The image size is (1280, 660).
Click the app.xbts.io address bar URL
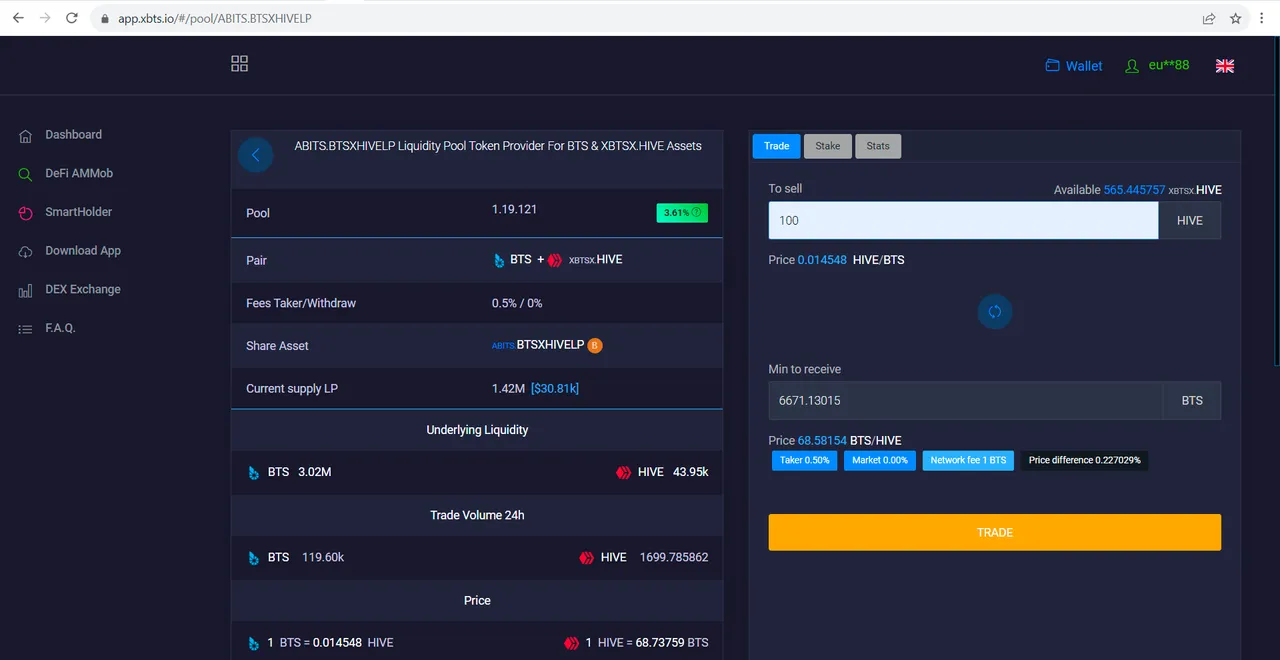tap(214, 18)
